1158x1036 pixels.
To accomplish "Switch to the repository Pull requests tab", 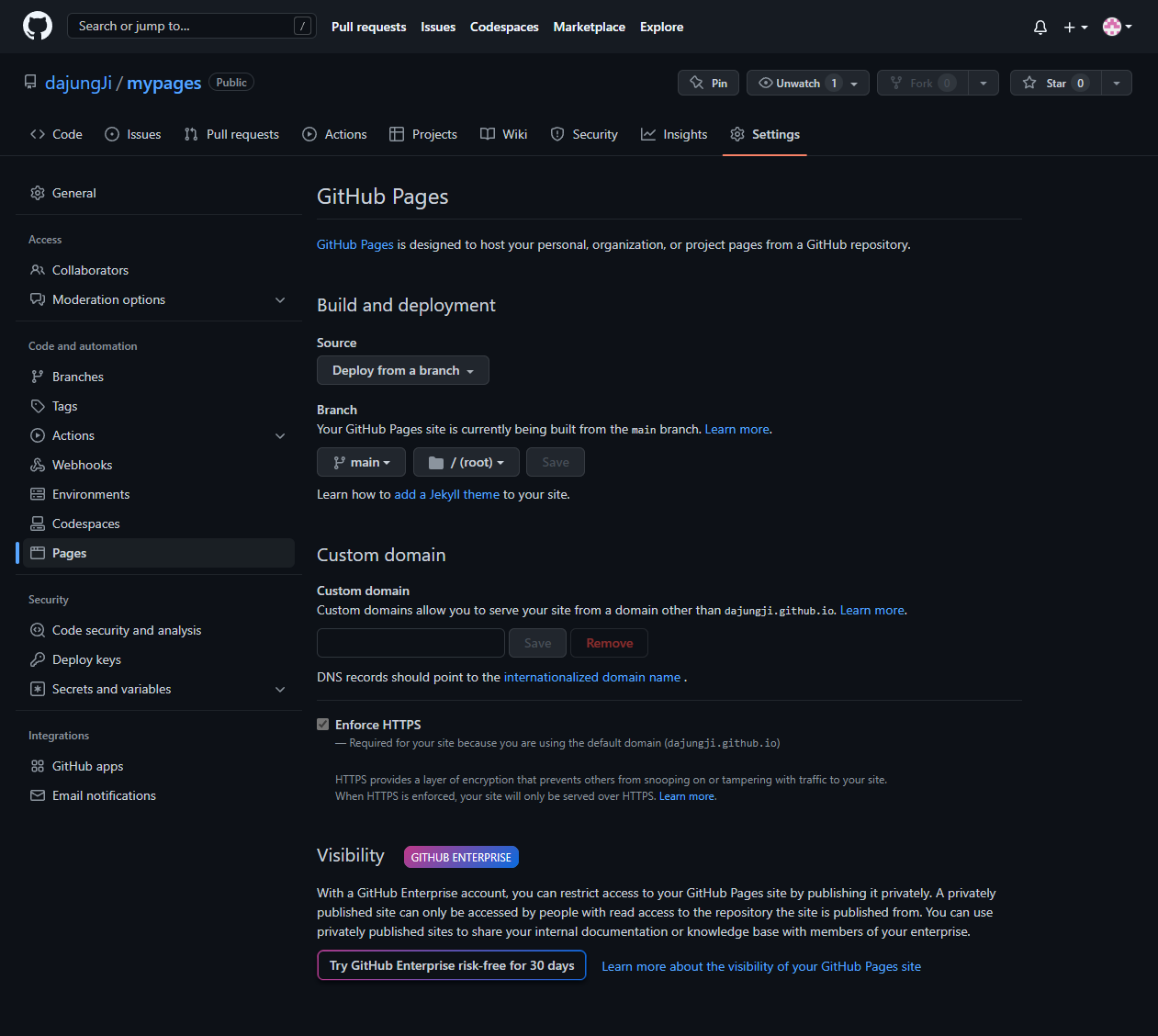I will pos(231,134).
